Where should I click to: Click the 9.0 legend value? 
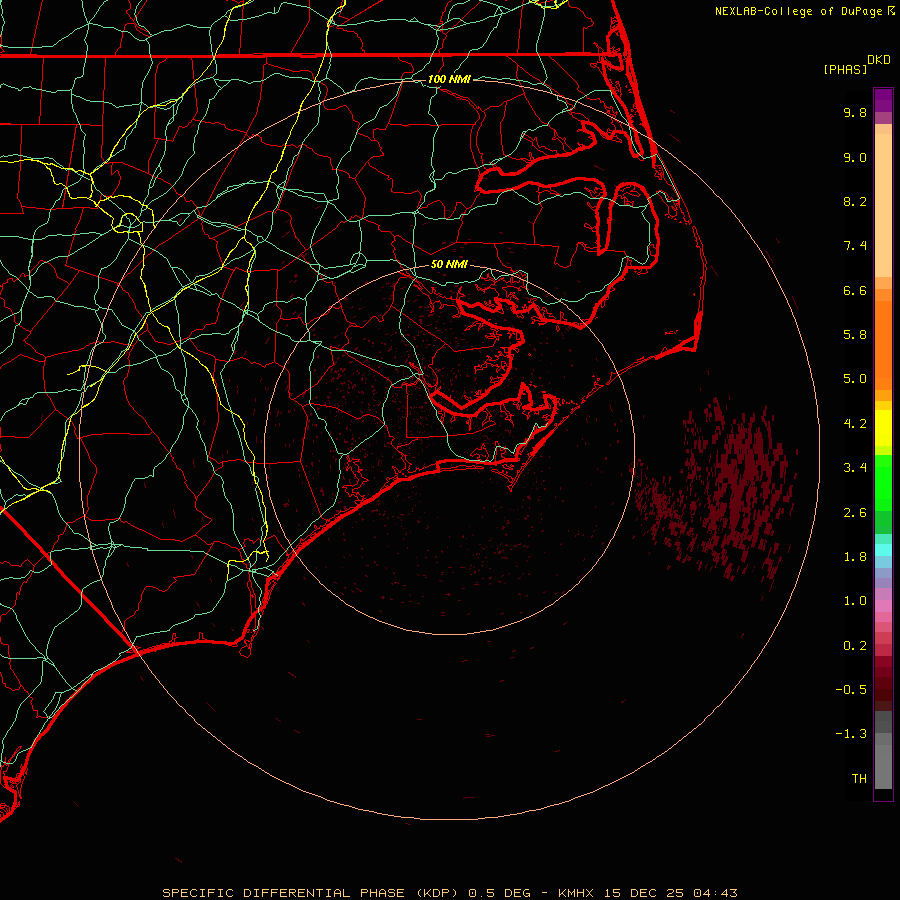[855, 157]
